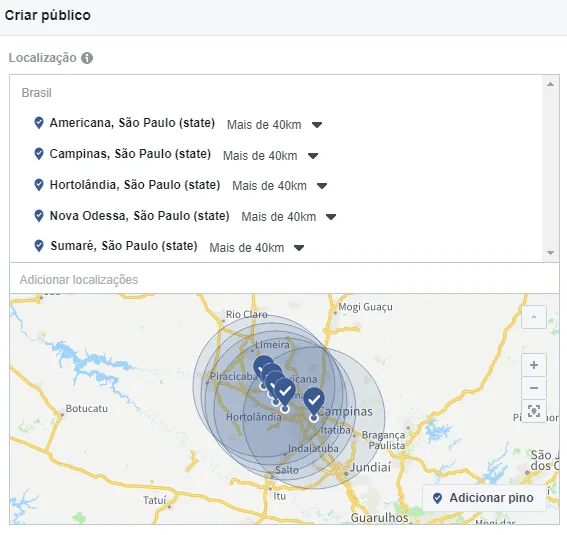Image resolution: width=567 pixels, height=535 pixels.
Task: Click the Guarulhos label on map
Action: [x=379, y=518]
